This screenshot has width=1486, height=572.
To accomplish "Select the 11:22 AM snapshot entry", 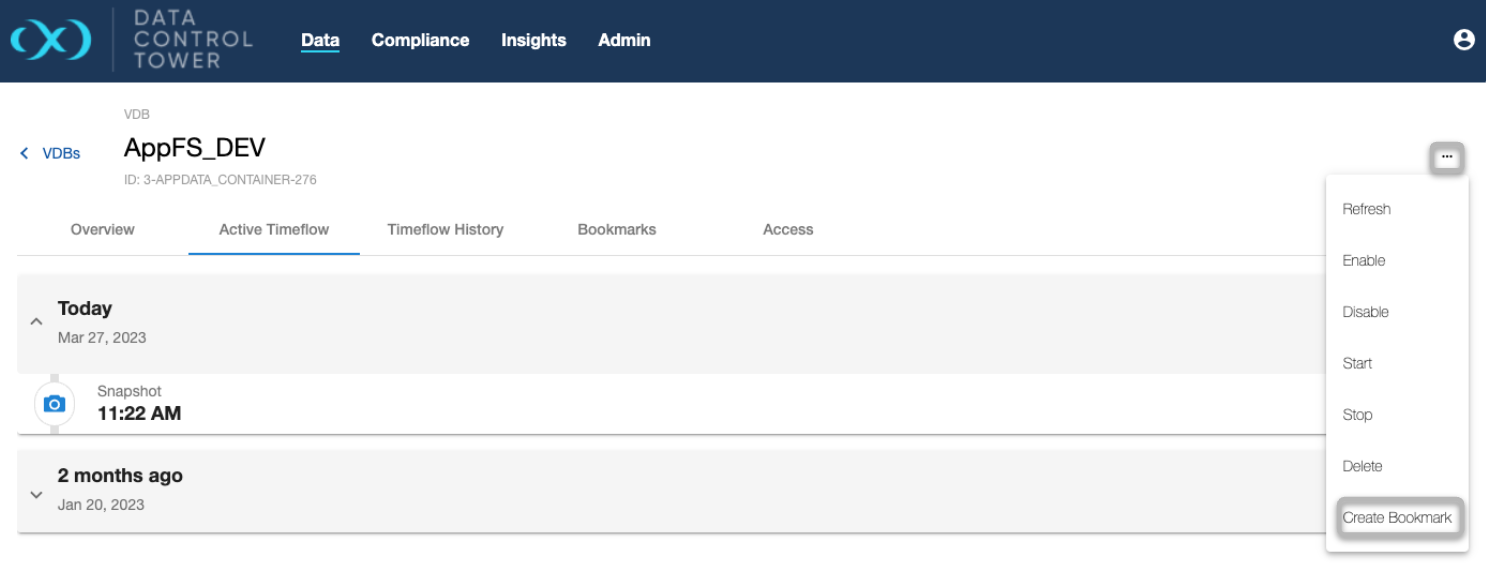I will tap(139, 413).
